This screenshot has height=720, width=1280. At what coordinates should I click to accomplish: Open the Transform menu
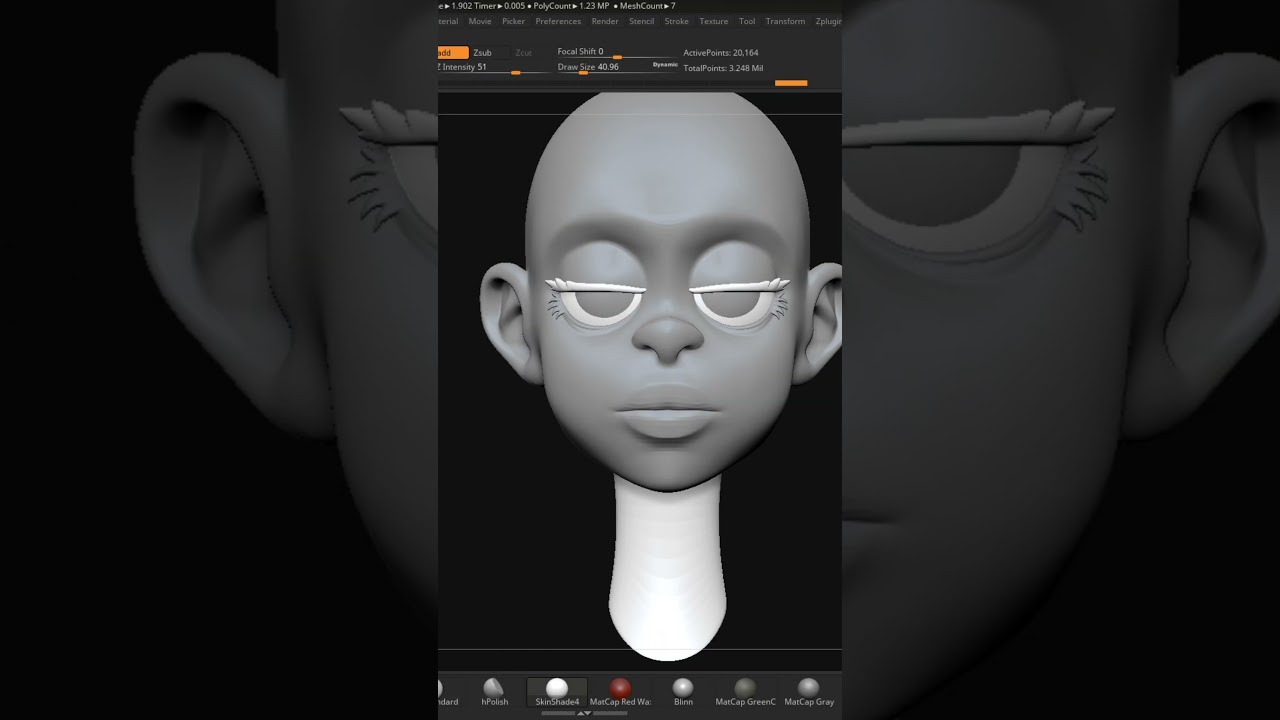tap(785, 21)
